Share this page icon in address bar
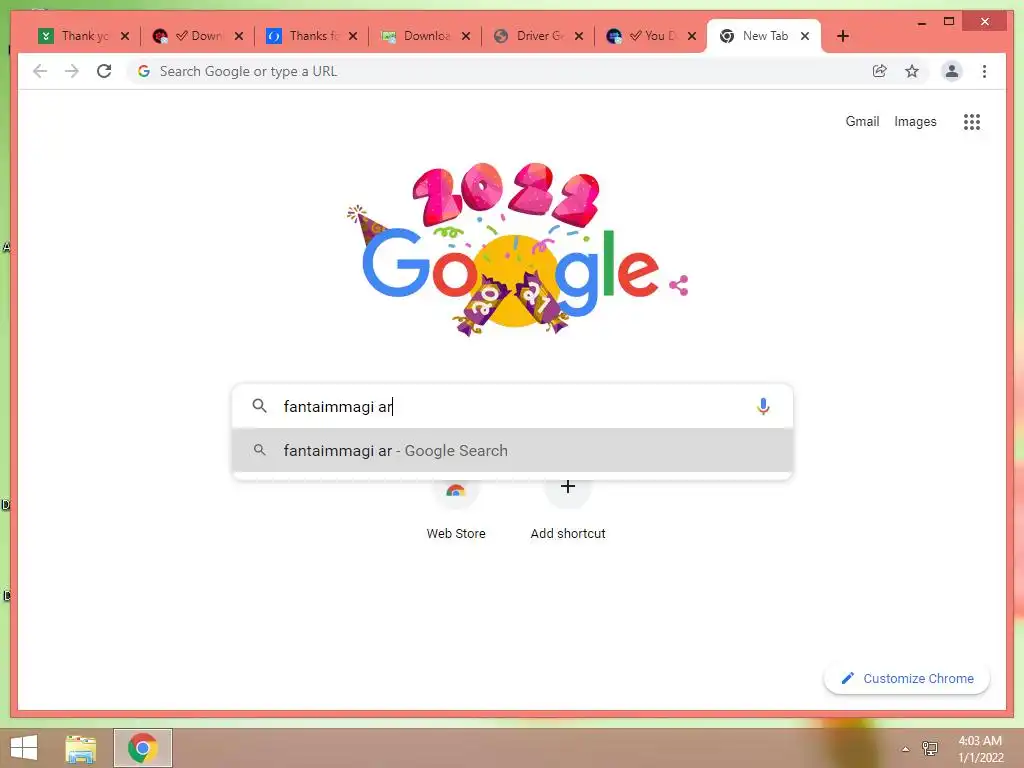Image resolution: width=1024 pixels, height=768 pixels. pos(880,71)
